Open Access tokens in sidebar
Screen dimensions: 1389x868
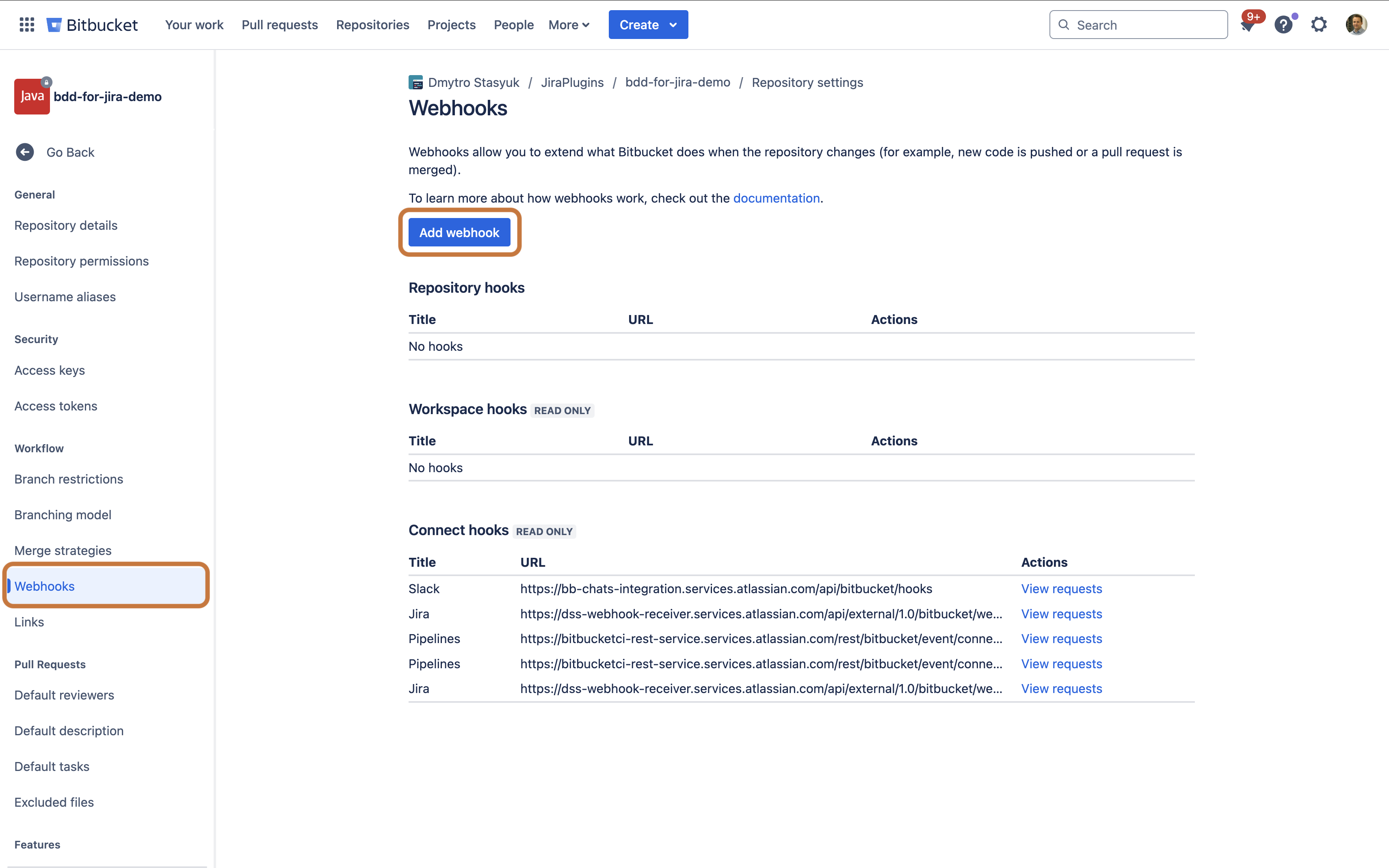click(x=56, y=406)
